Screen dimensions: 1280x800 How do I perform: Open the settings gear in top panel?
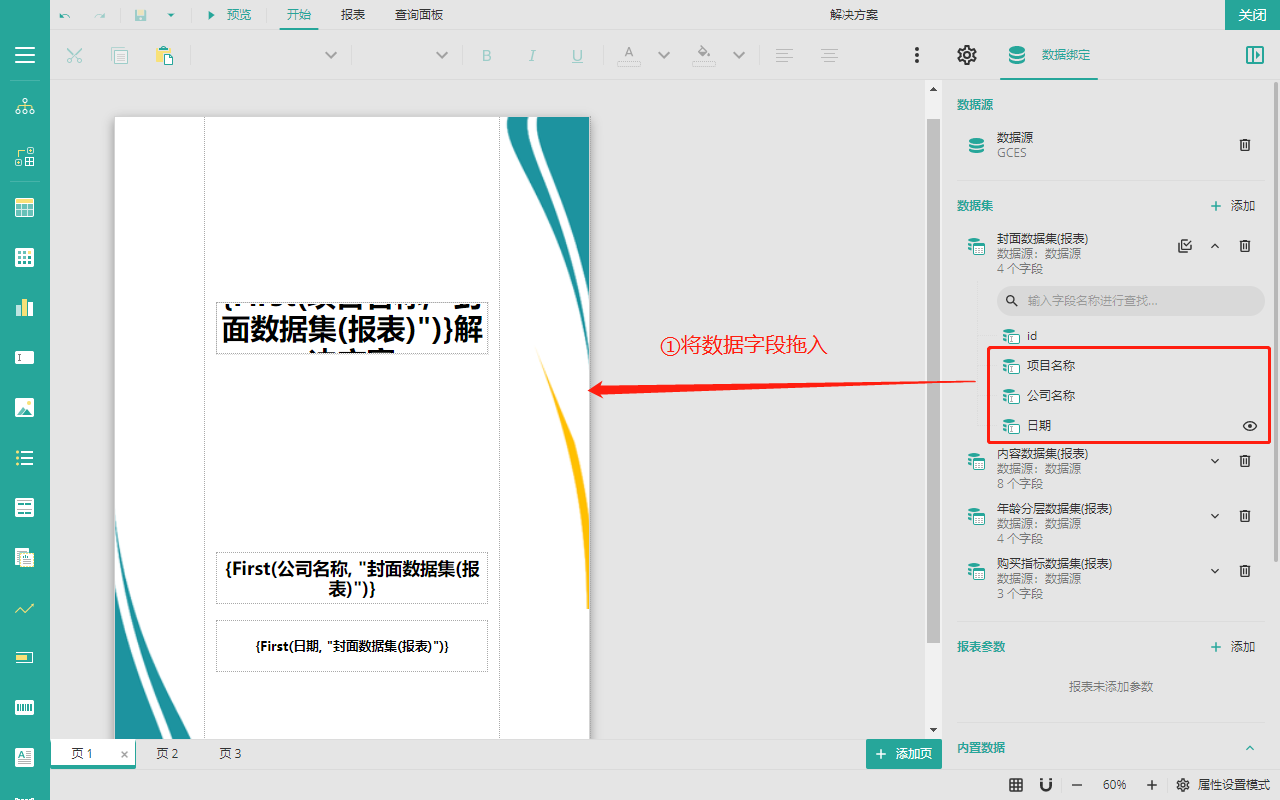(x=966, y=55)
